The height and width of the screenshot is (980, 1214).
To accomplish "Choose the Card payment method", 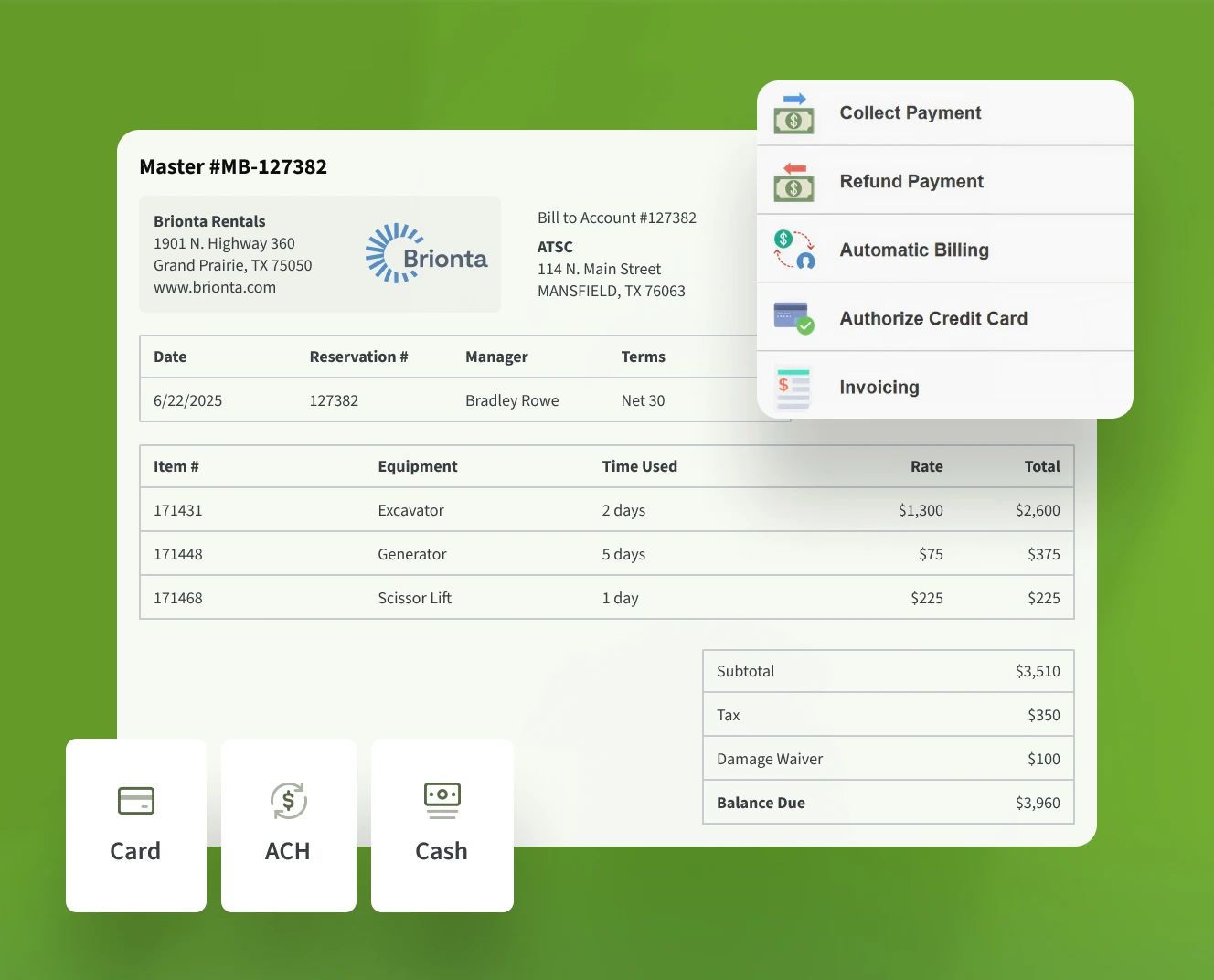I will [x=136, y=826].
